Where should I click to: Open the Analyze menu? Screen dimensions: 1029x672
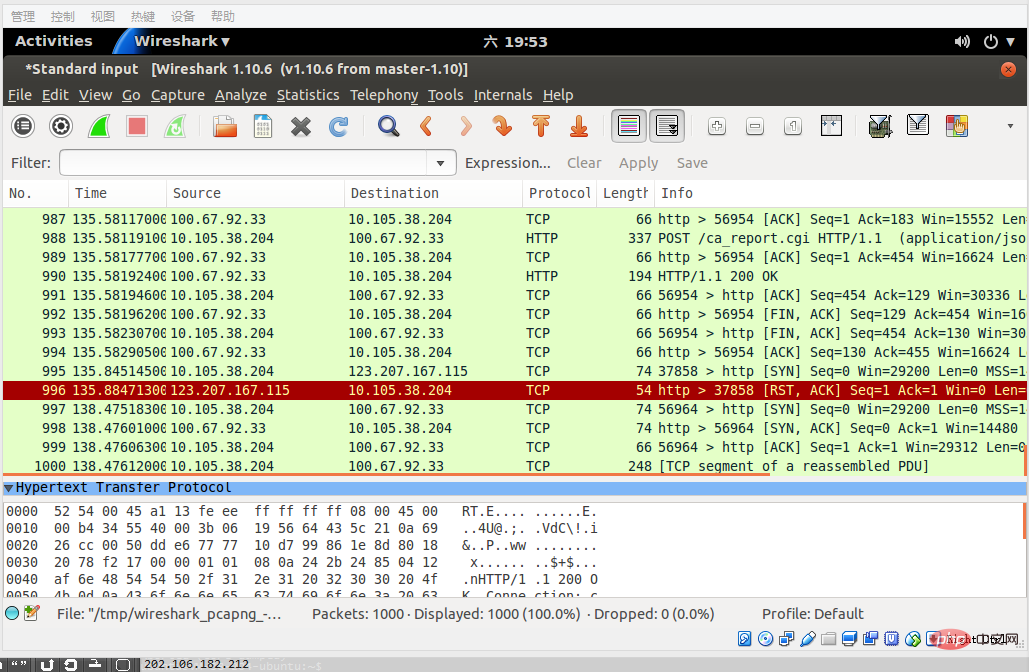coord(241,95)
